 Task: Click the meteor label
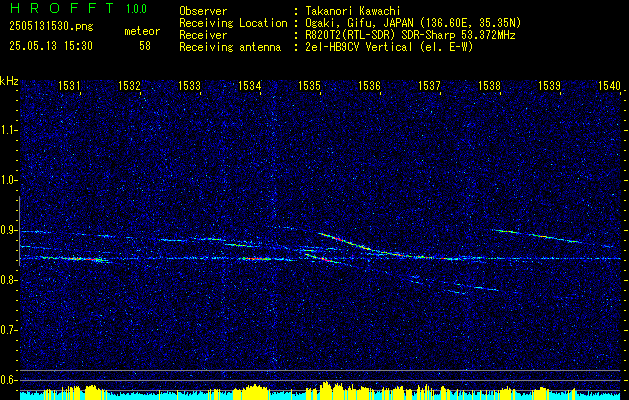click(x=142, y=31)
